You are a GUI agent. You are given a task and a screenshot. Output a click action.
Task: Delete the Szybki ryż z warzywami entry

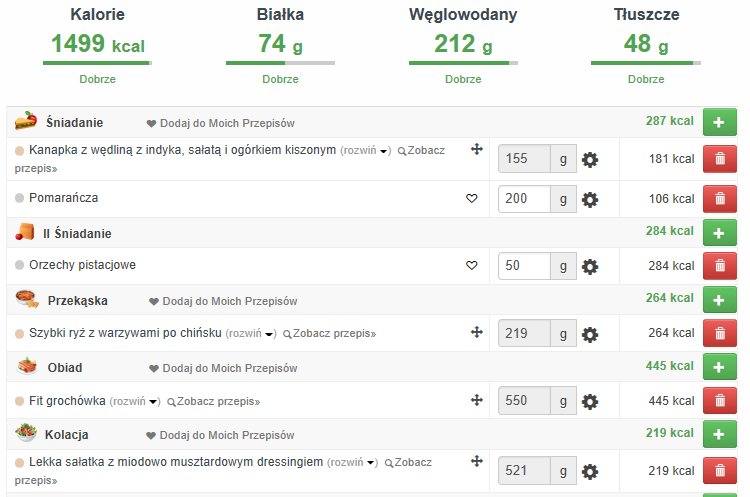click(719, 334)
